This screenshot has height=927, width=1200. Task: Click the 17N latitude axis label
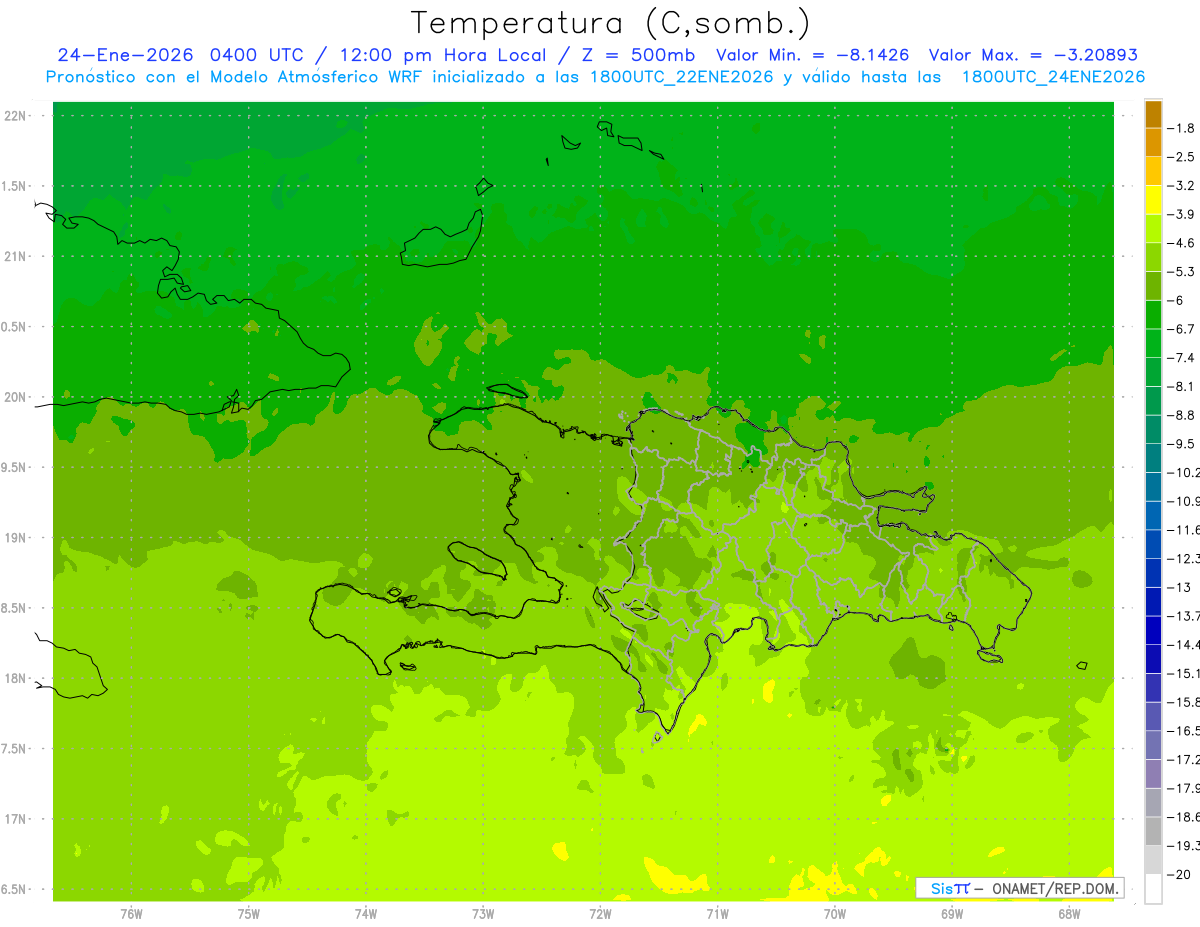click(16, 819)
